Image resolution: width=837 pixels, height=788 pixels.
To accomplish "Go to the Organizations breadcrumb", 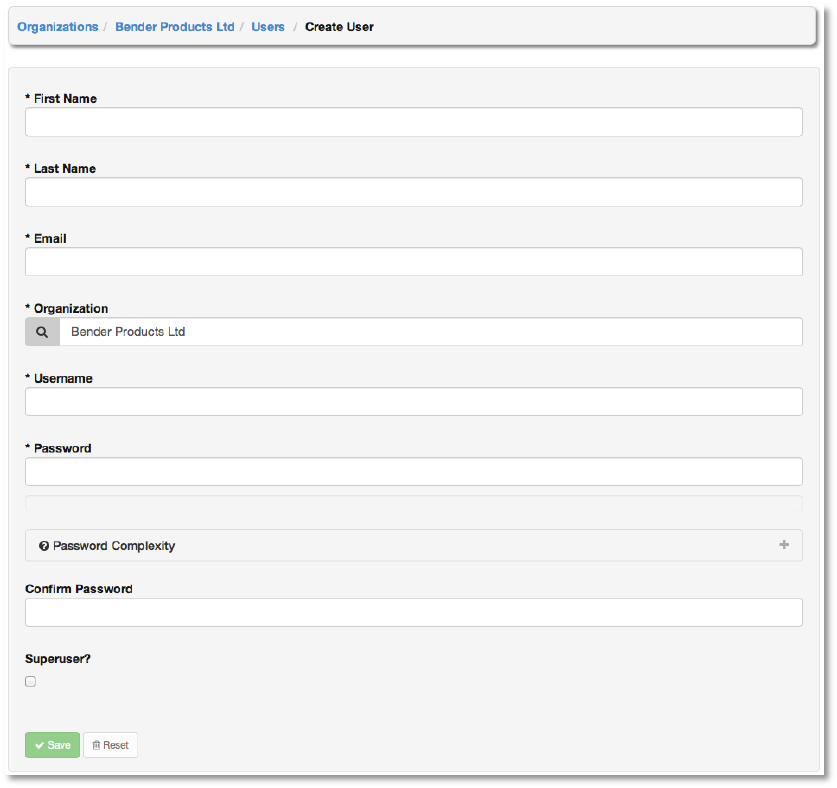I will coord(58,27).
